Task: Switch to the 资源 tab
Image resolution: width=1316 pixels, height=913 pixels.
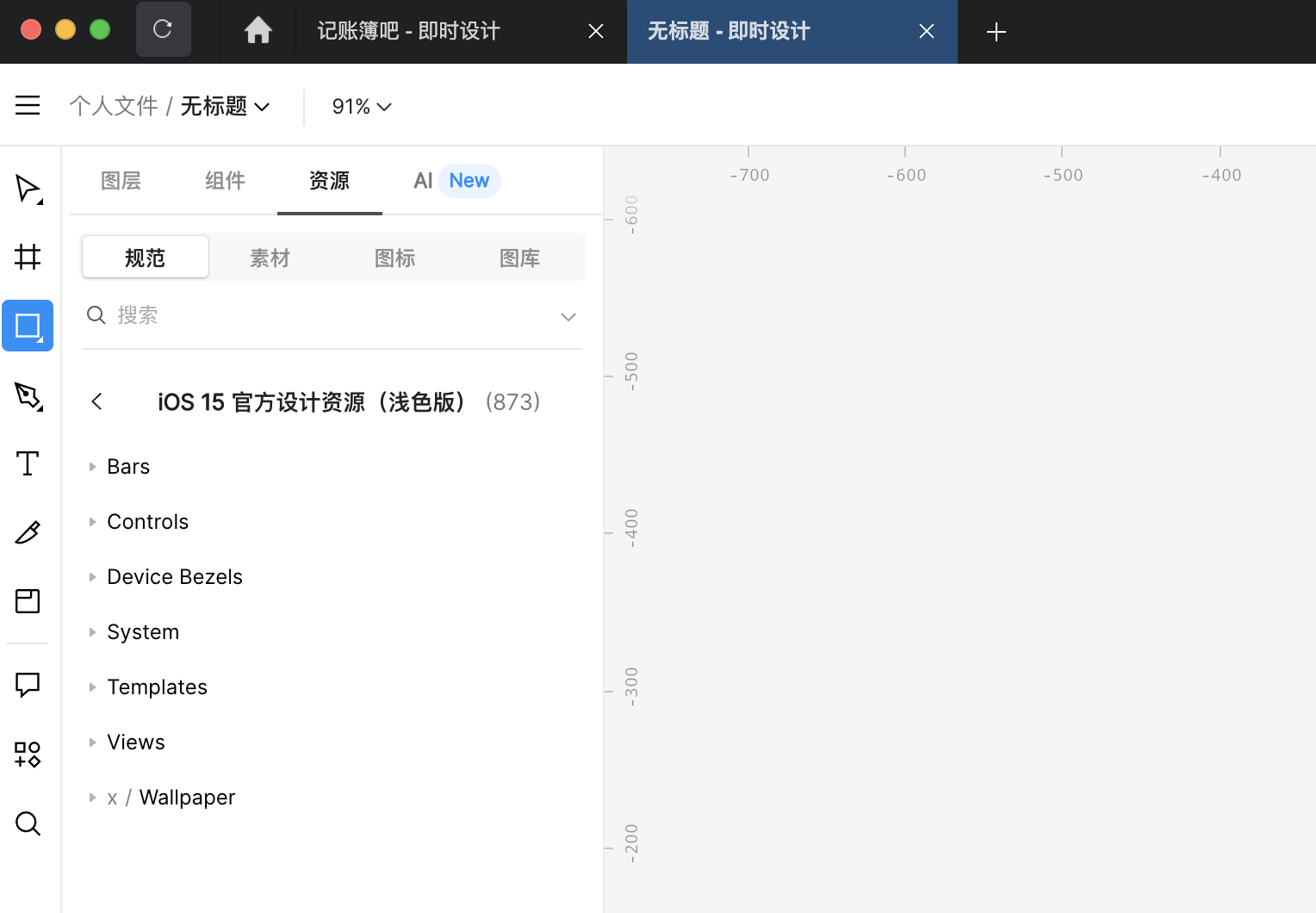Action: point(329,181)
